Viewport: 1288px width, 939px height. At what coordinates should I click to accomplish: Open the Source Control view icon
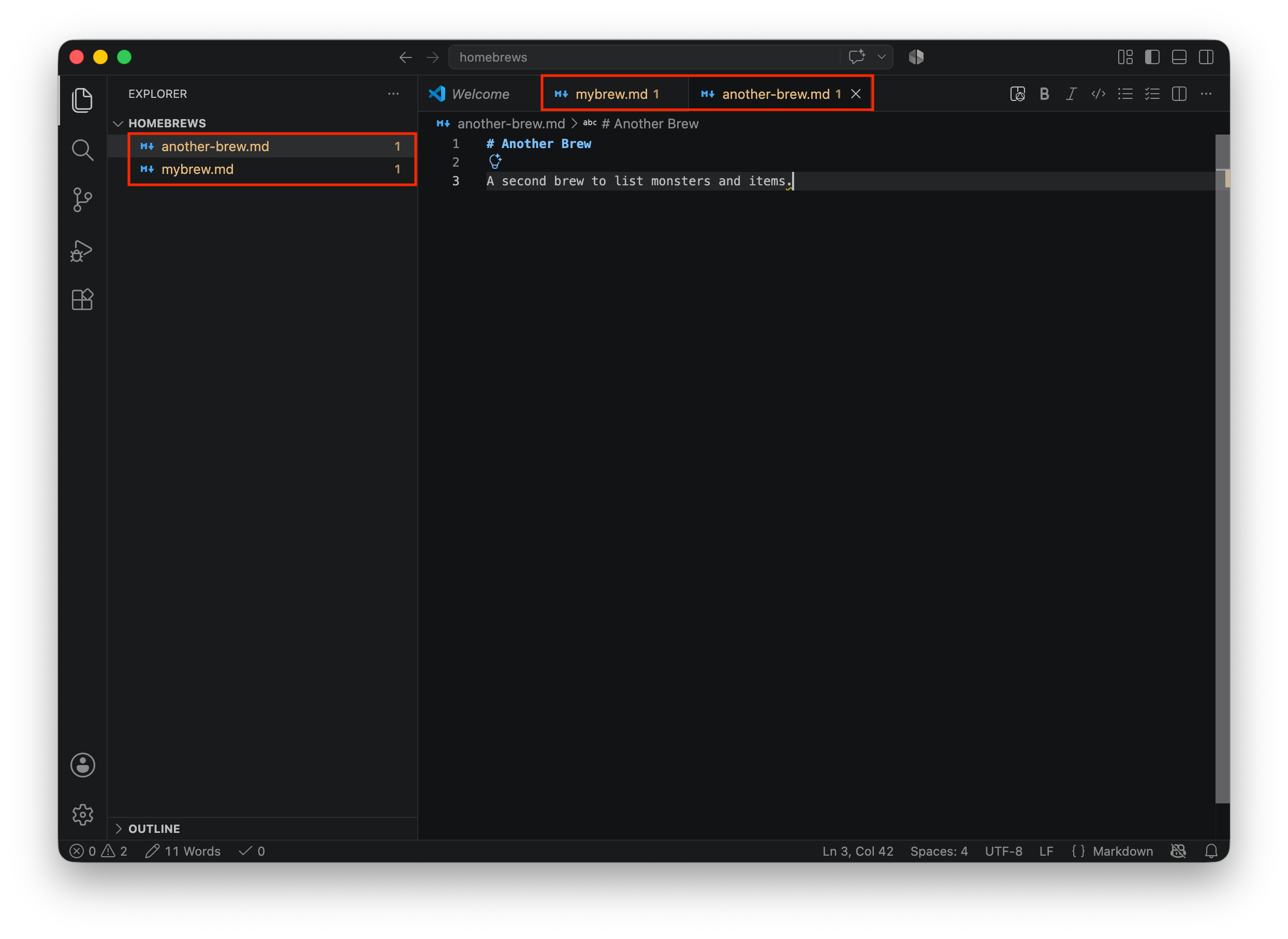click(82, 200)
